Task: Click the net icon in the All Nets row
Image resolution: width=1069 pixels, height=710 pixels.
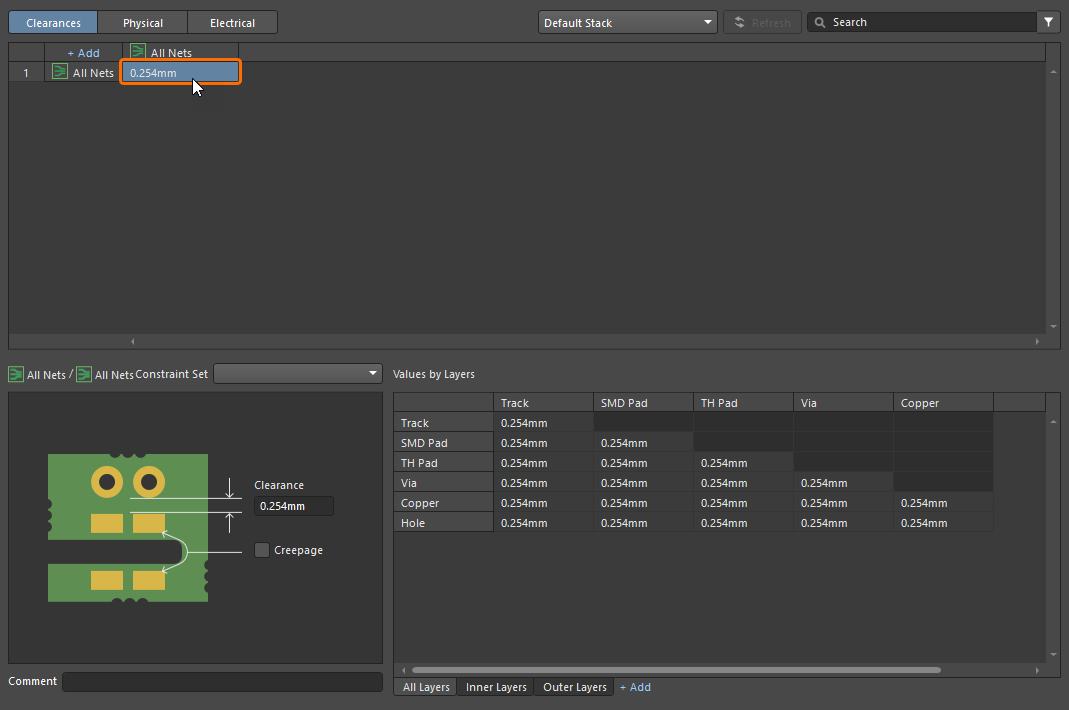Action: coord(60,72)
